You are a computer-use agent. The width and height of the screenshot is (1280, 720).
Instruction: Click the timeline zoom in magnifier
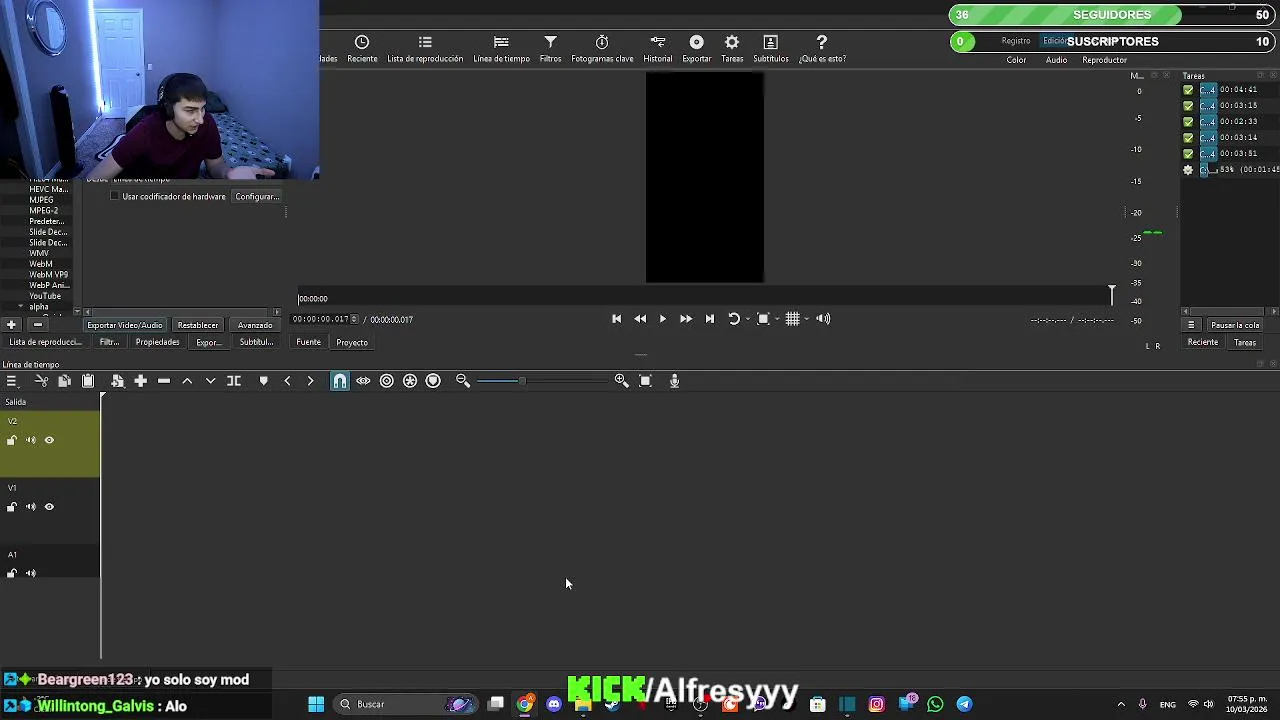click(x=621, y=381)
